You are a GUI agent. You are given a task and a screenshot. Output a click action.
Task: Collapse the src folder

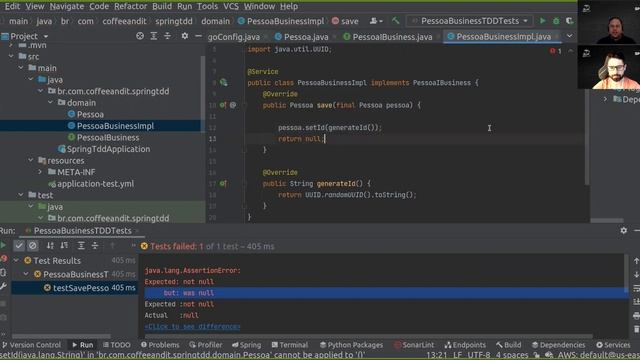click(11, 56)
